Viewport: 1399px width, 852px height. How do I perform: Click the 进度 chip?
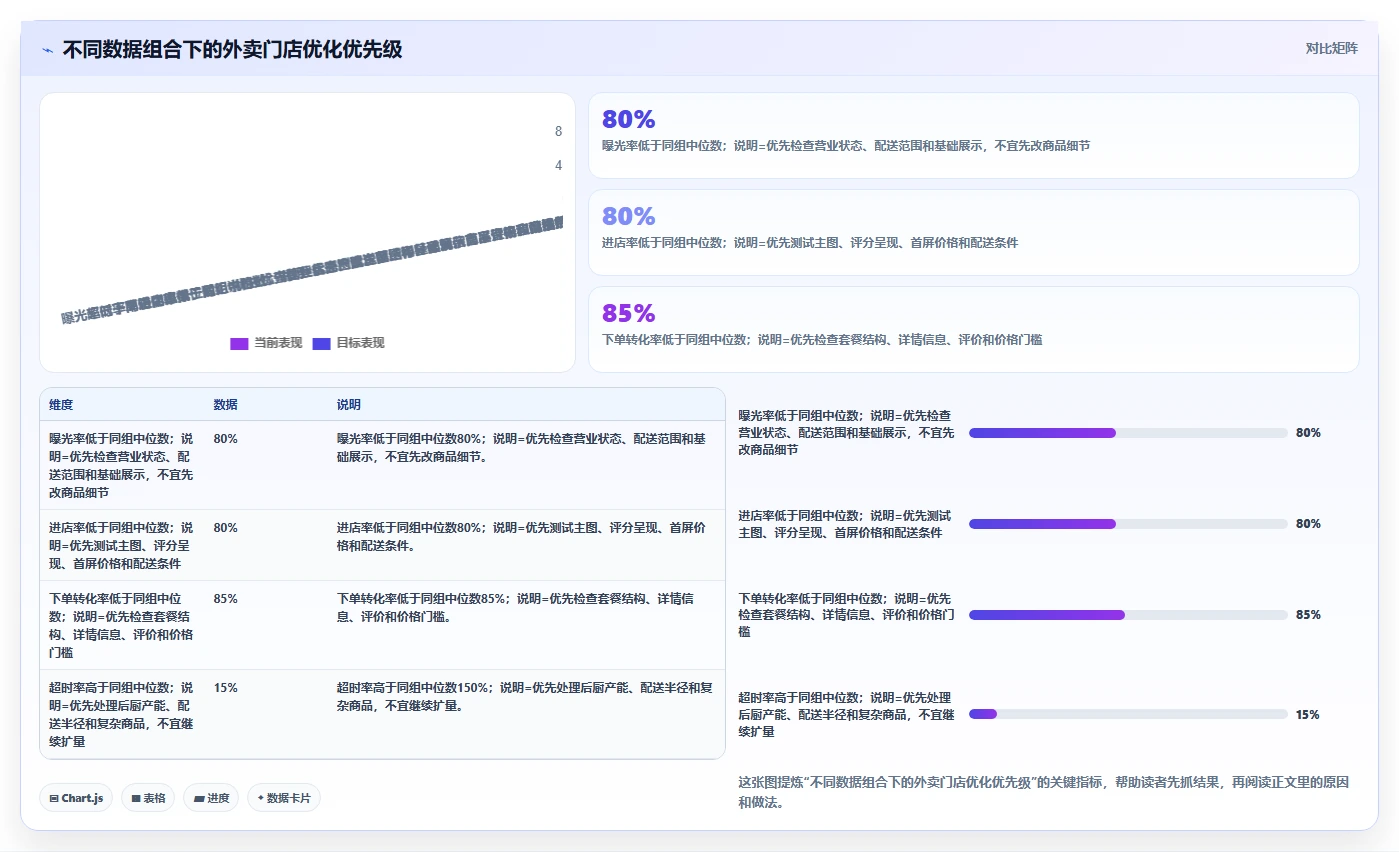(x=211, y=798)
